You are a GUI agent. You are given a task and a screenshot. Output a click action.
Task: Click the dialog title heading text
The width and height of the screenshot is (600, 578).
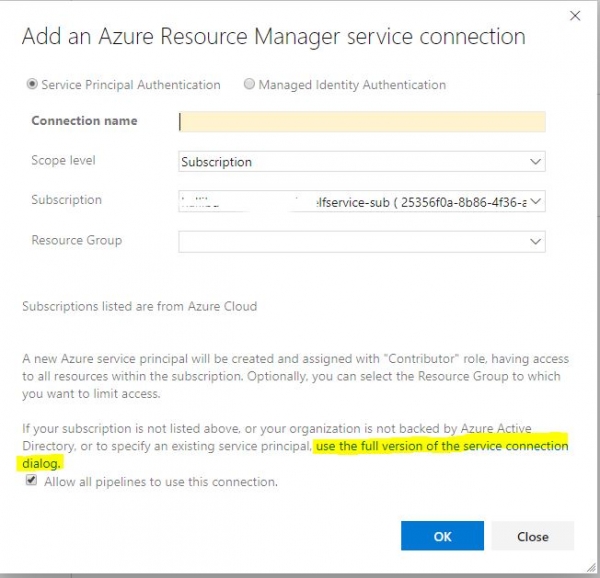click(273, 37)
